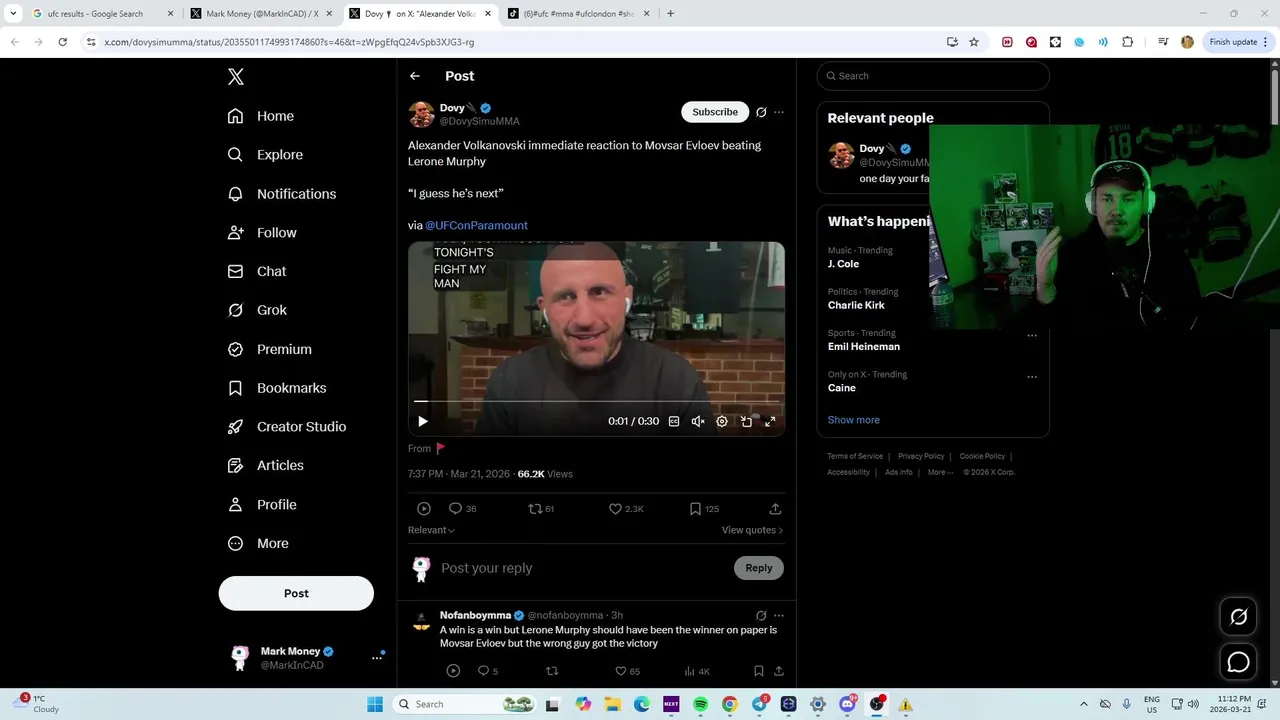Screen dimensions: 1280x720
Task: Click the X logo at top left
Action: (x=236, y=77)
